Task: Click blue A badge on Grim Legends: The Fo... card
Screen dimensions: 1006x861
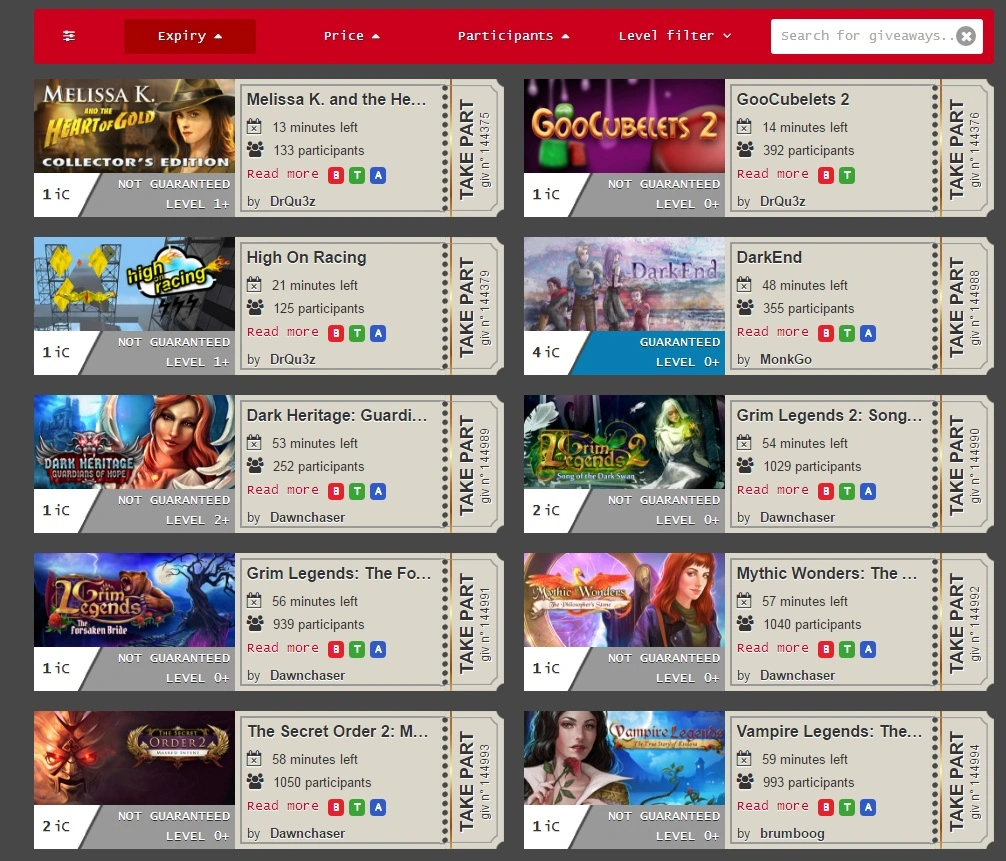Action: (x=378, y=649)
